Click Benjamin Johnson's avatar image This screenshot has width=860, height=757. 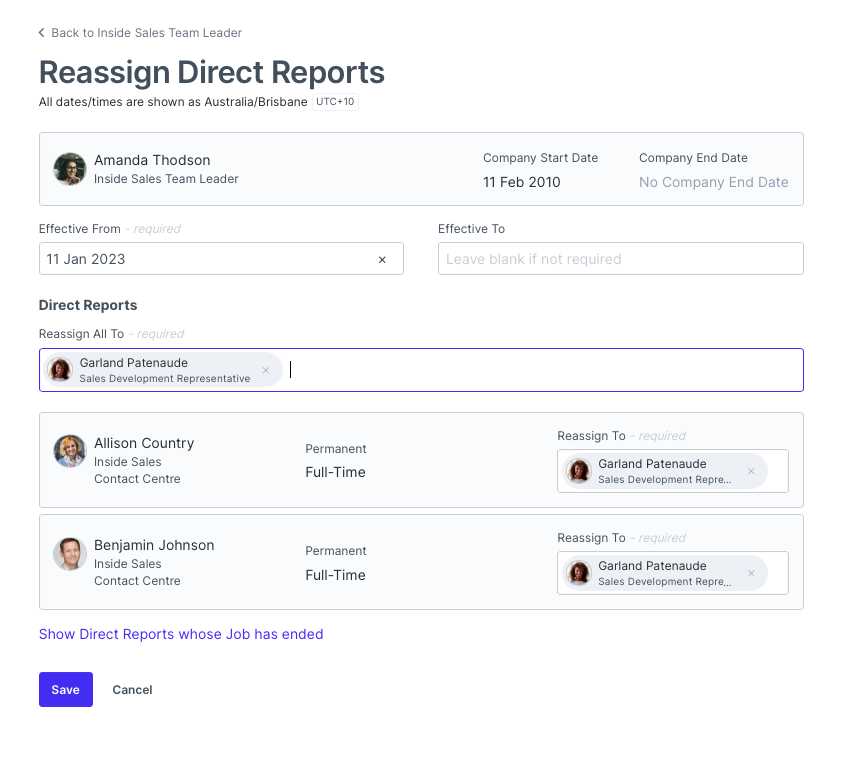[69, 553]
